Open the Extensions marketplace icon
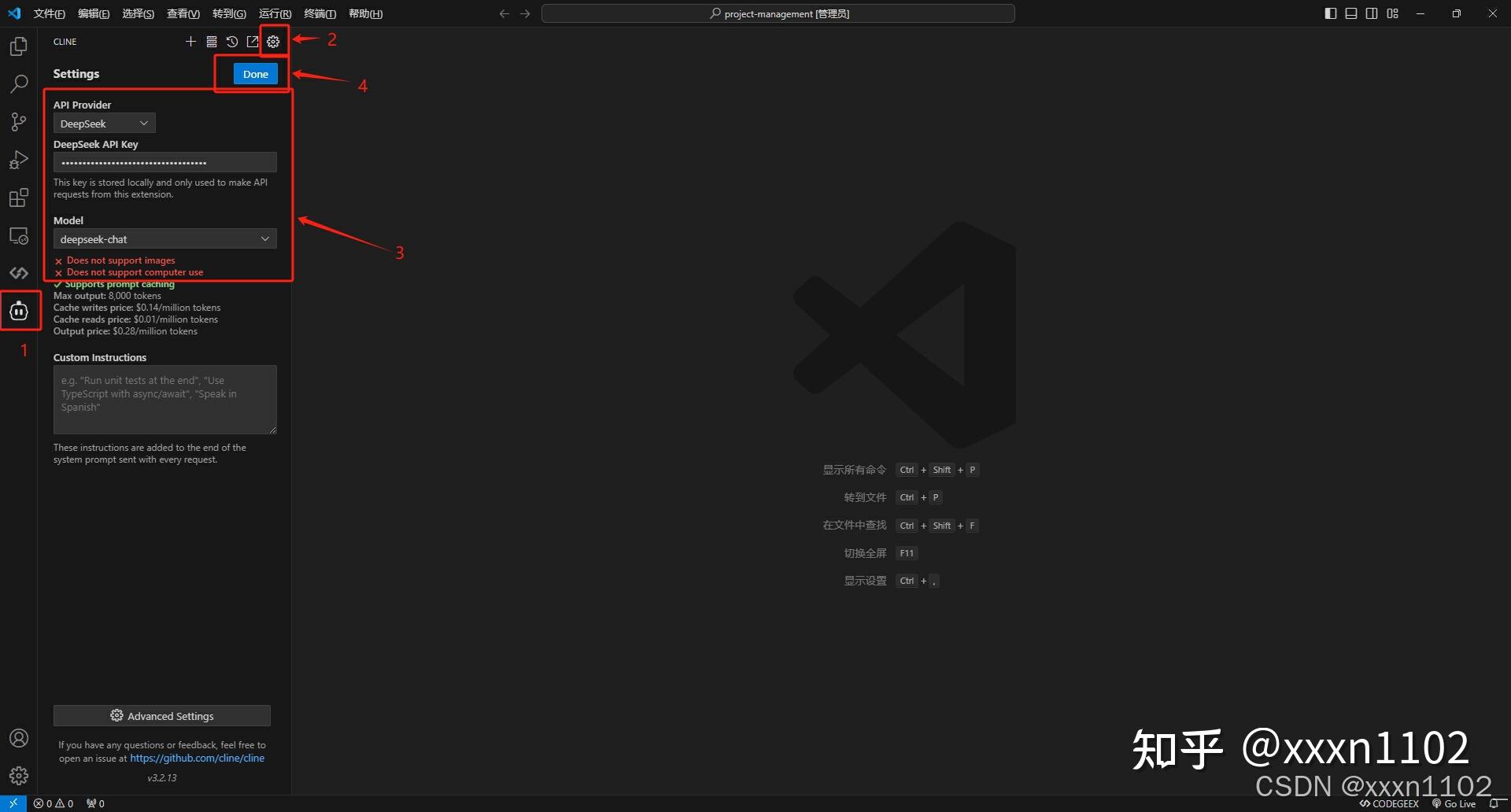1511x812 pixels. click(x=19, y=197)
